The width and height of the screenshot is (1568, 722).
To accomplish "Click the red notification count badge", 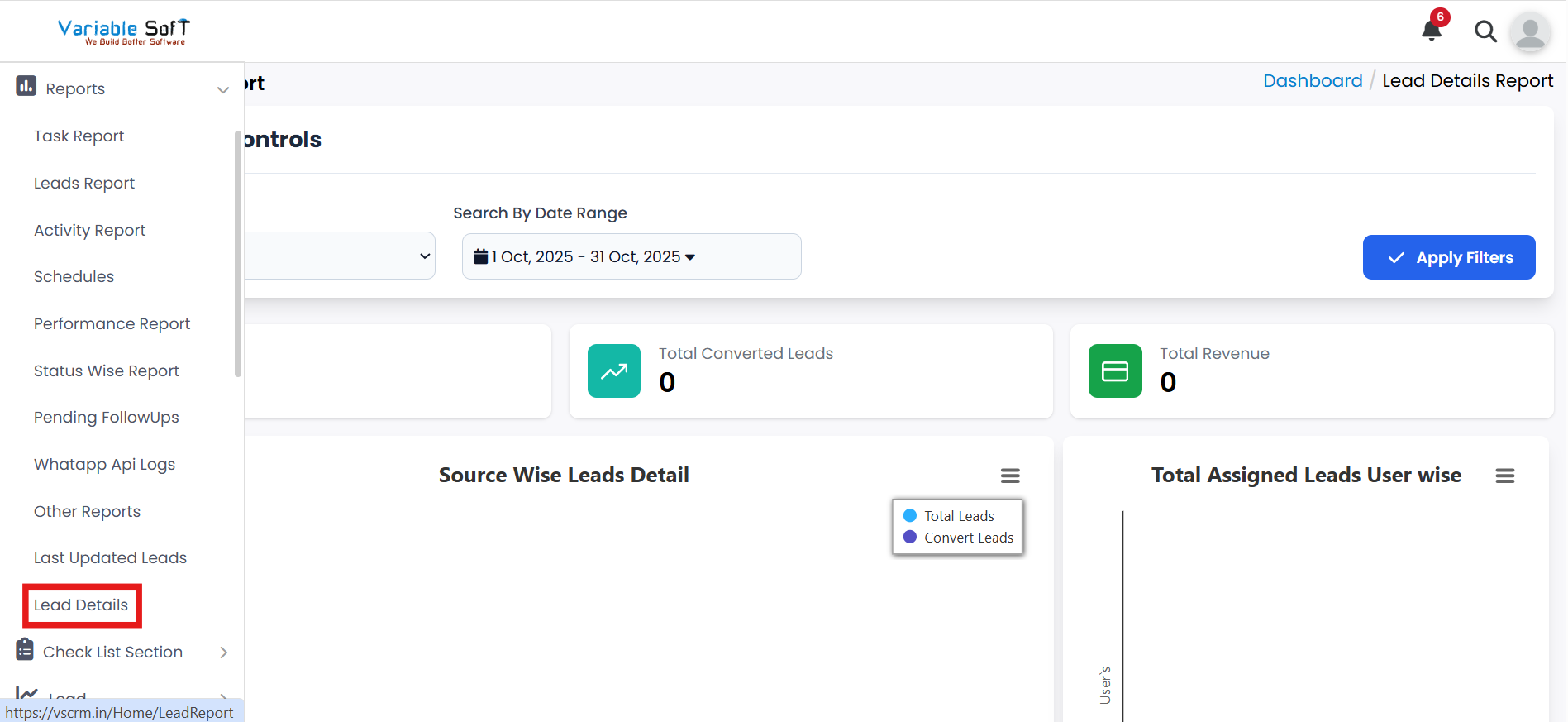I will (1440, 17).
